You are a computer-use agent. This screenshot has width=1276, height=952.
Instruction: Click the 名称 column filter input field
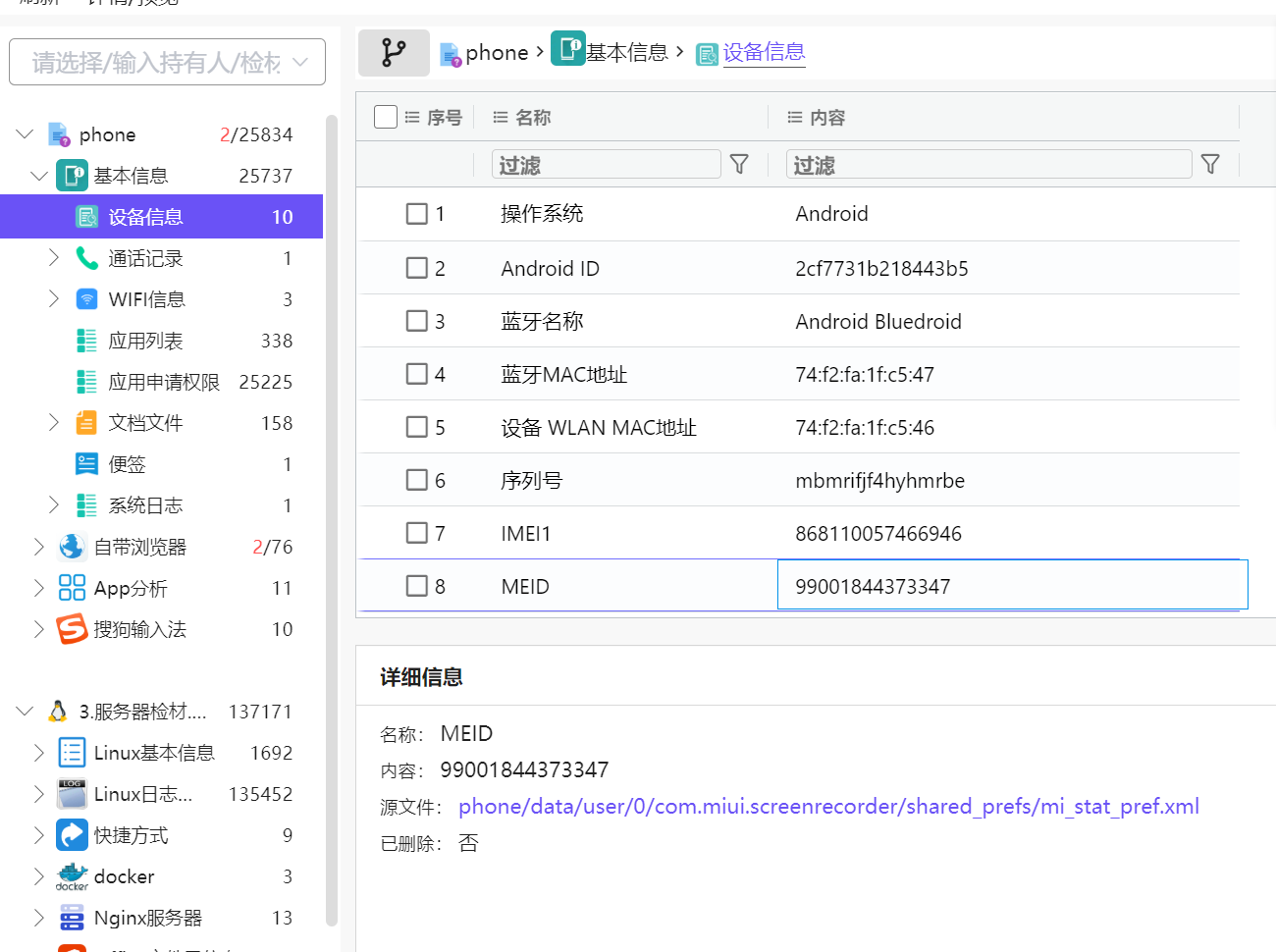point(606,165)
